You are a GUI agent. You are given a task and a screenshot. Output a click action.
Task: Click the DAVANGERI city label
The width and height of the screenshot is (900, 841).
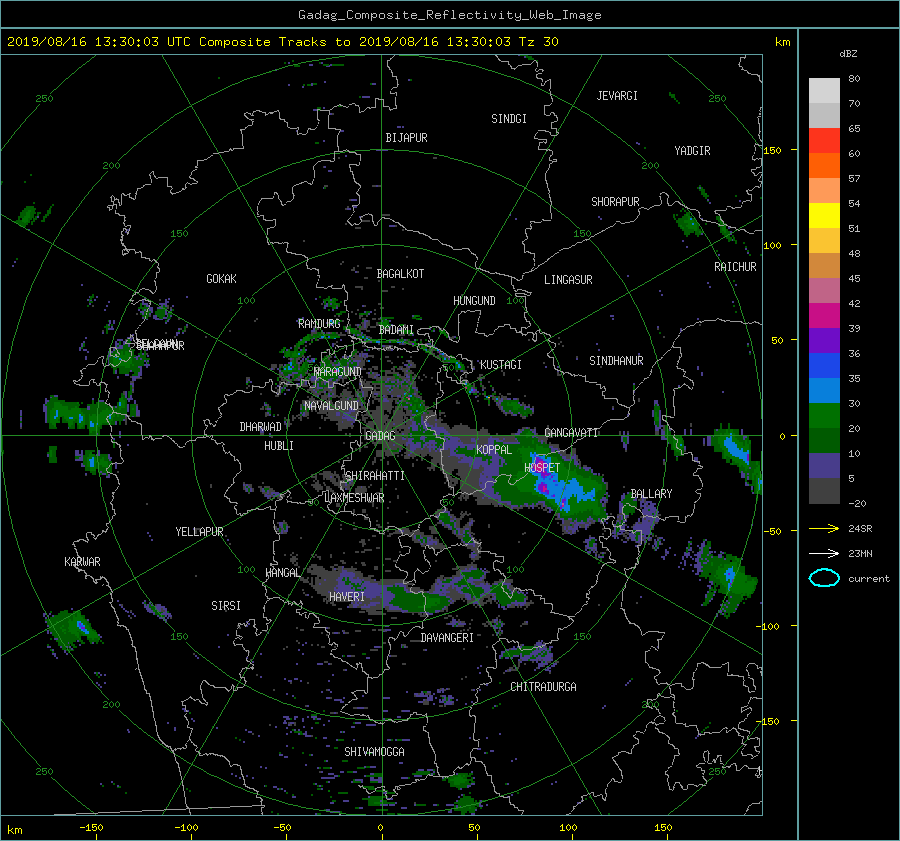tap(447, 638)
